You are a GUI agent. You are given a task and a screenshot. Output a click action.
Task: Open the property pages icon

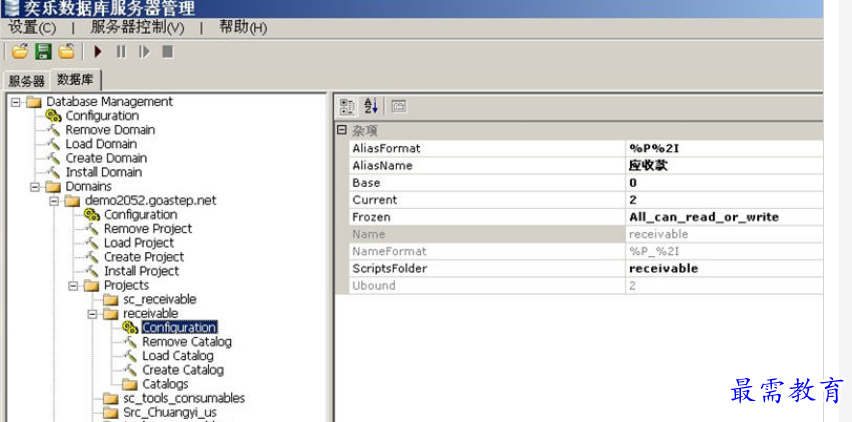coord(399,106)
